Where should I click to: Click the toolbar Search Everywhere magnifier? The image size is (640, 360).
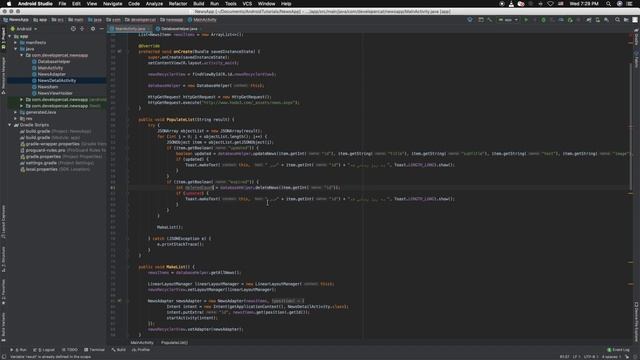pyautogui.click(x=617, y=20)
